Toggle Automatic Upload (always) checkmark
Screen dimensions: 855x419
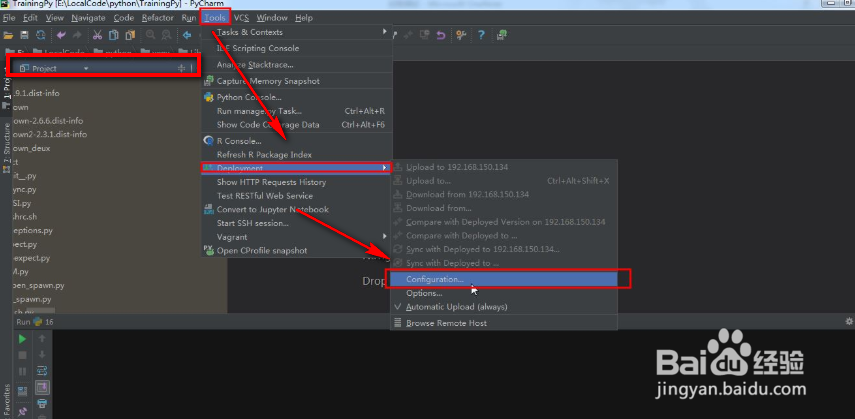coord(397,307)
